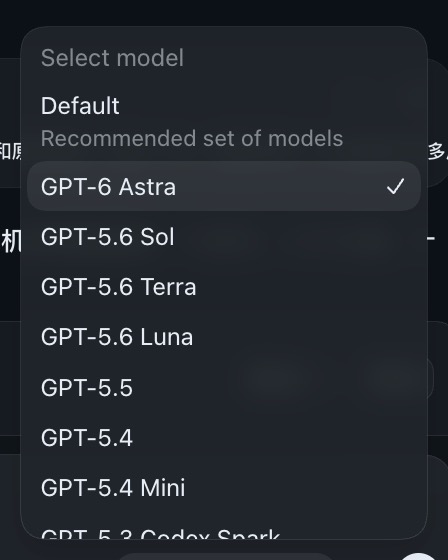
Task: Dismiss menu by clicking dark area above
Action: click(224, 12)
